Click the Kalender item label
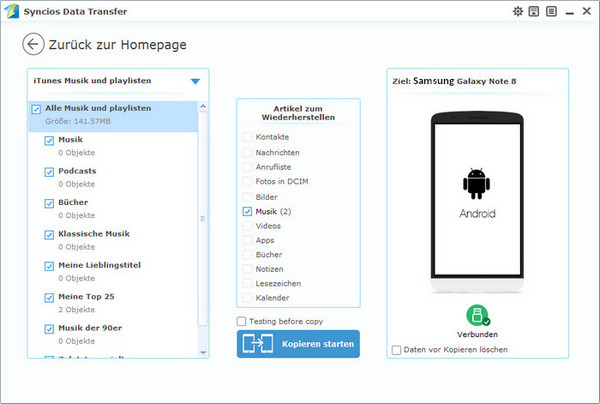 [272, 298]
